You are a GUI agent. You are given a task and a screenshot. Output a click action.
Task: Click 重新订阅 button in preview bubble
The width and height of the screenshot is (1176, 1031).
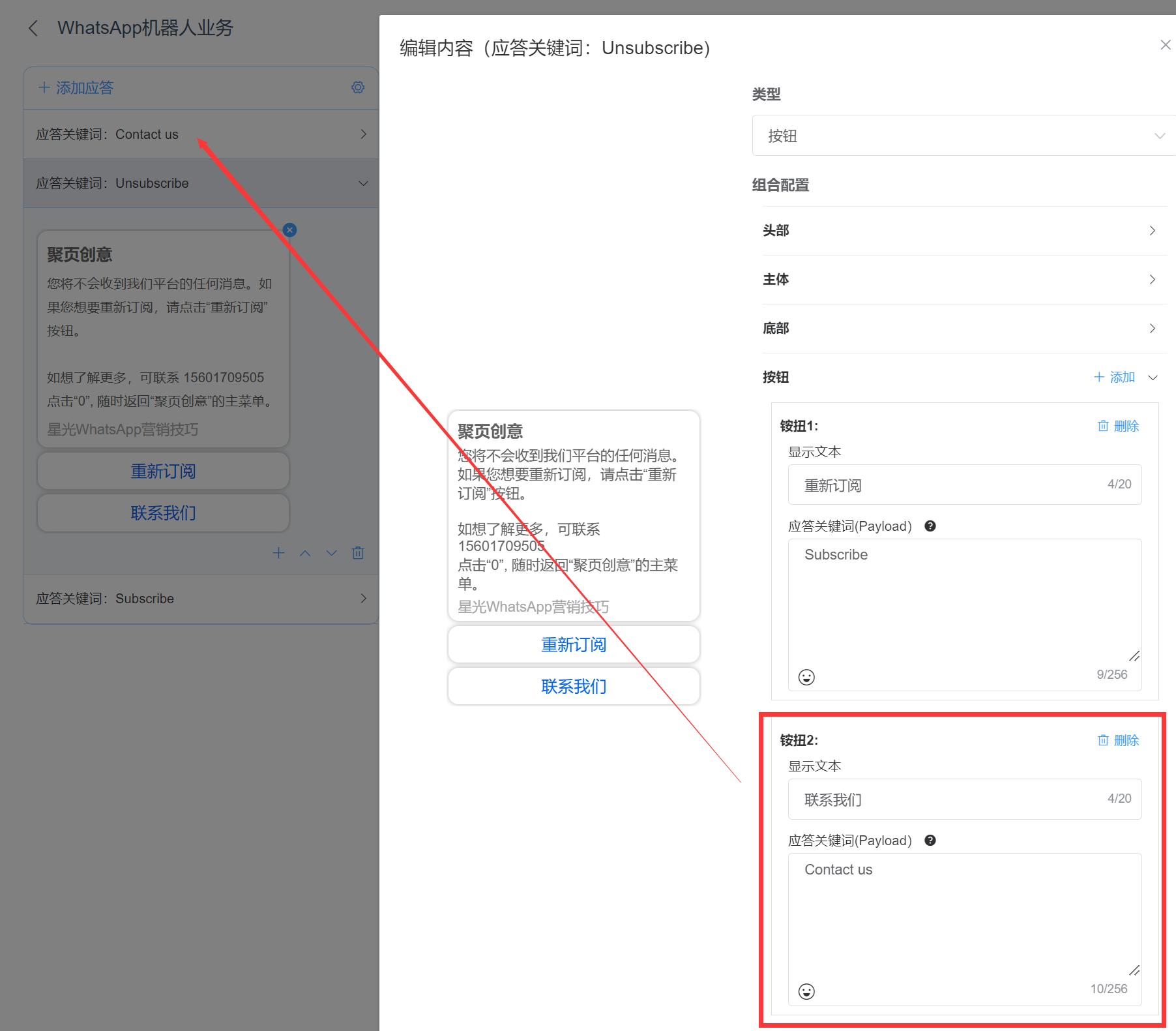(574, 645)
